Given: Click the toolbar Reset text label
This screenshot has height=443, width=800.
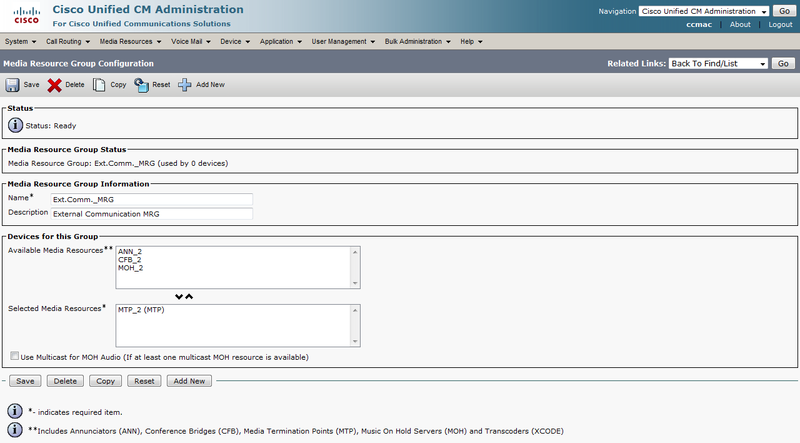Looking at the screenshot, I should [x=161, y=85].
